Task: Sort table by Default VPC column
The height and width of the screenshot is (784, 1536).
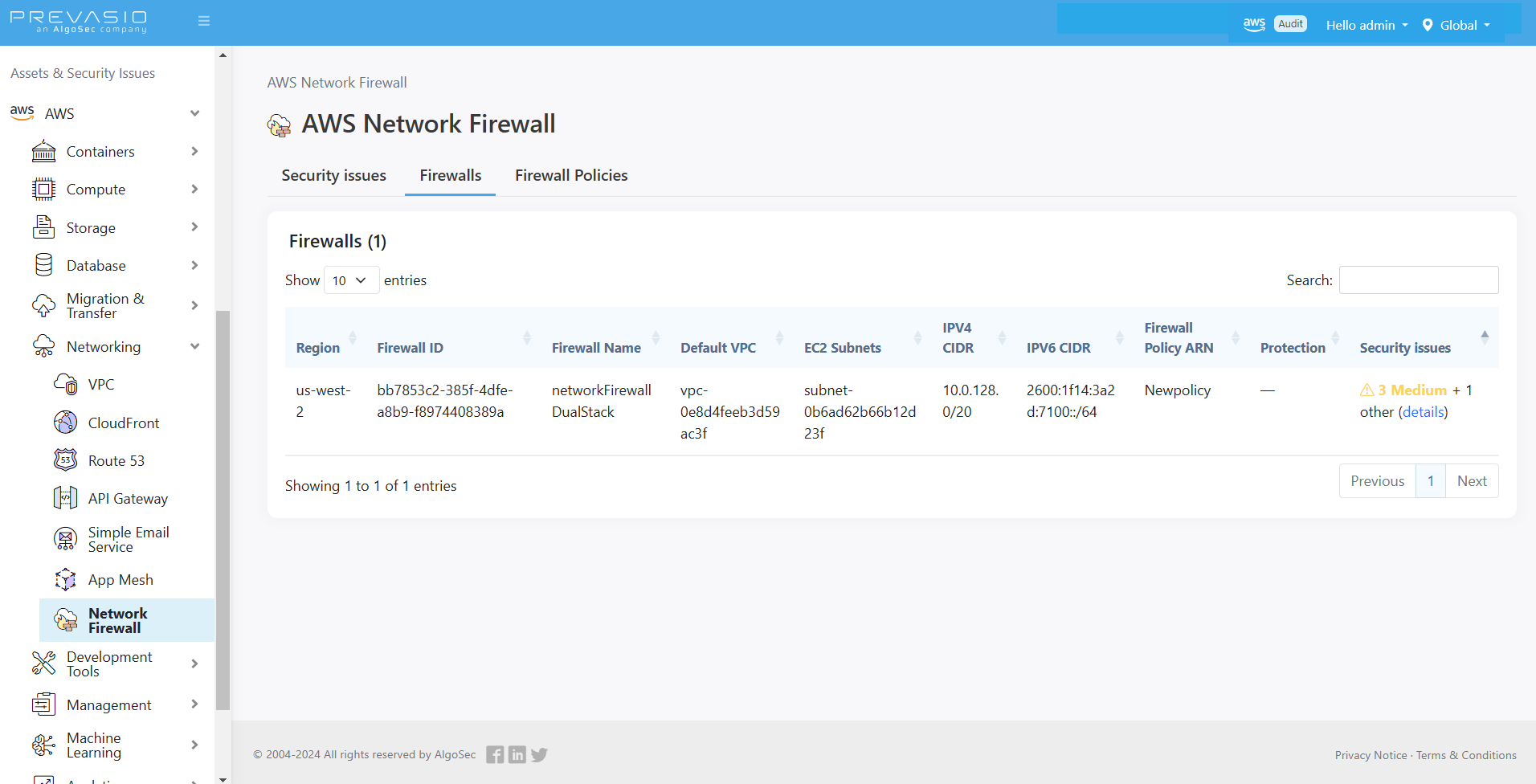Action: pyautogui.click(x=731, y=338)
